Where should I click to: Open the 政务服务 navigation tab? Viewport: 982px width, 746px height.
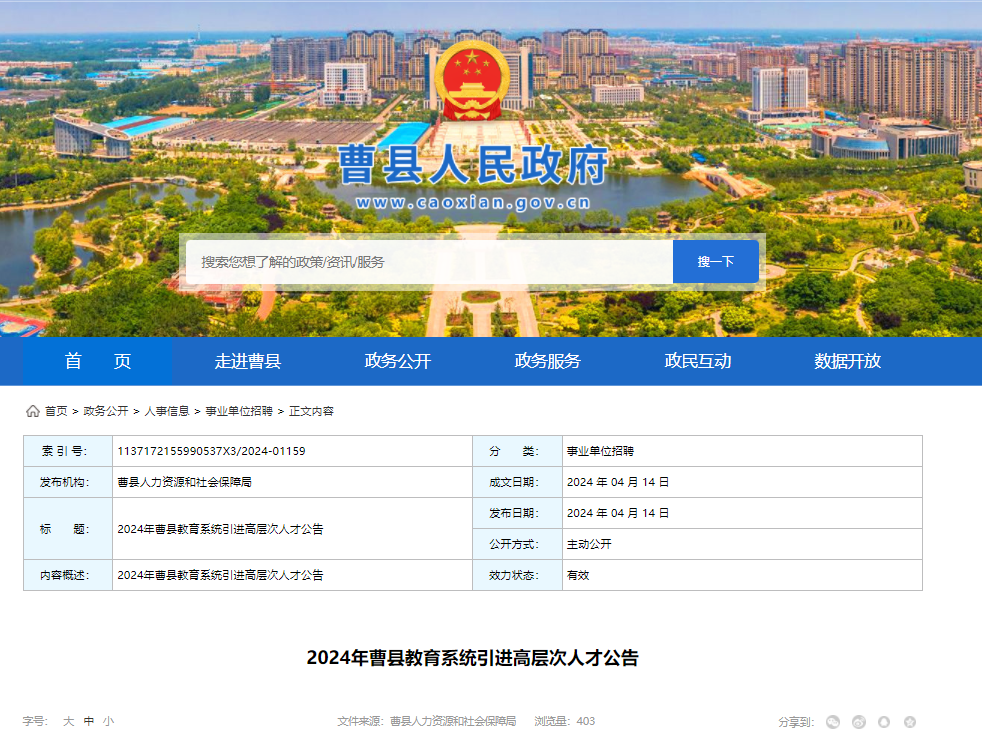pyautogui.click(x=547, y=361)
